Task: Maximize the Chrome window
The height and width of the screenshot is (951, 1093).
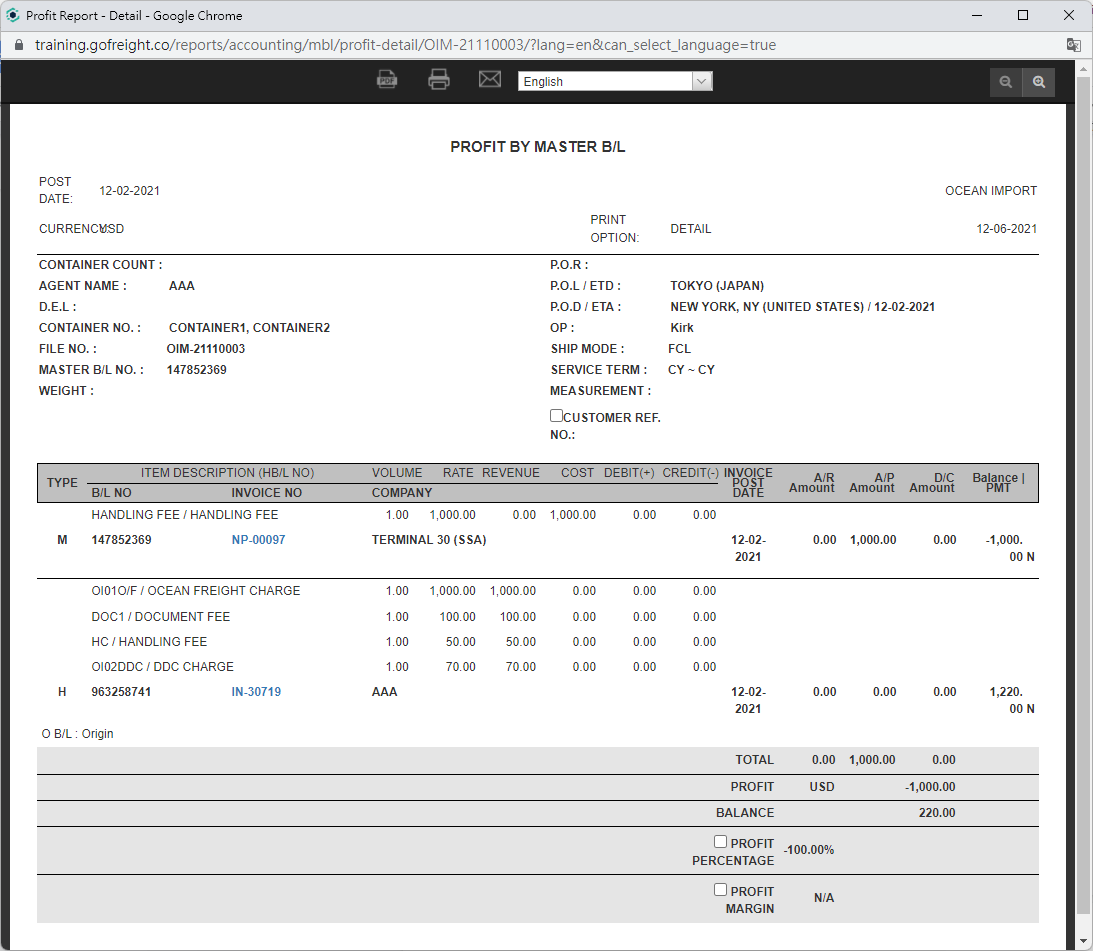Action: point(1023,15)
